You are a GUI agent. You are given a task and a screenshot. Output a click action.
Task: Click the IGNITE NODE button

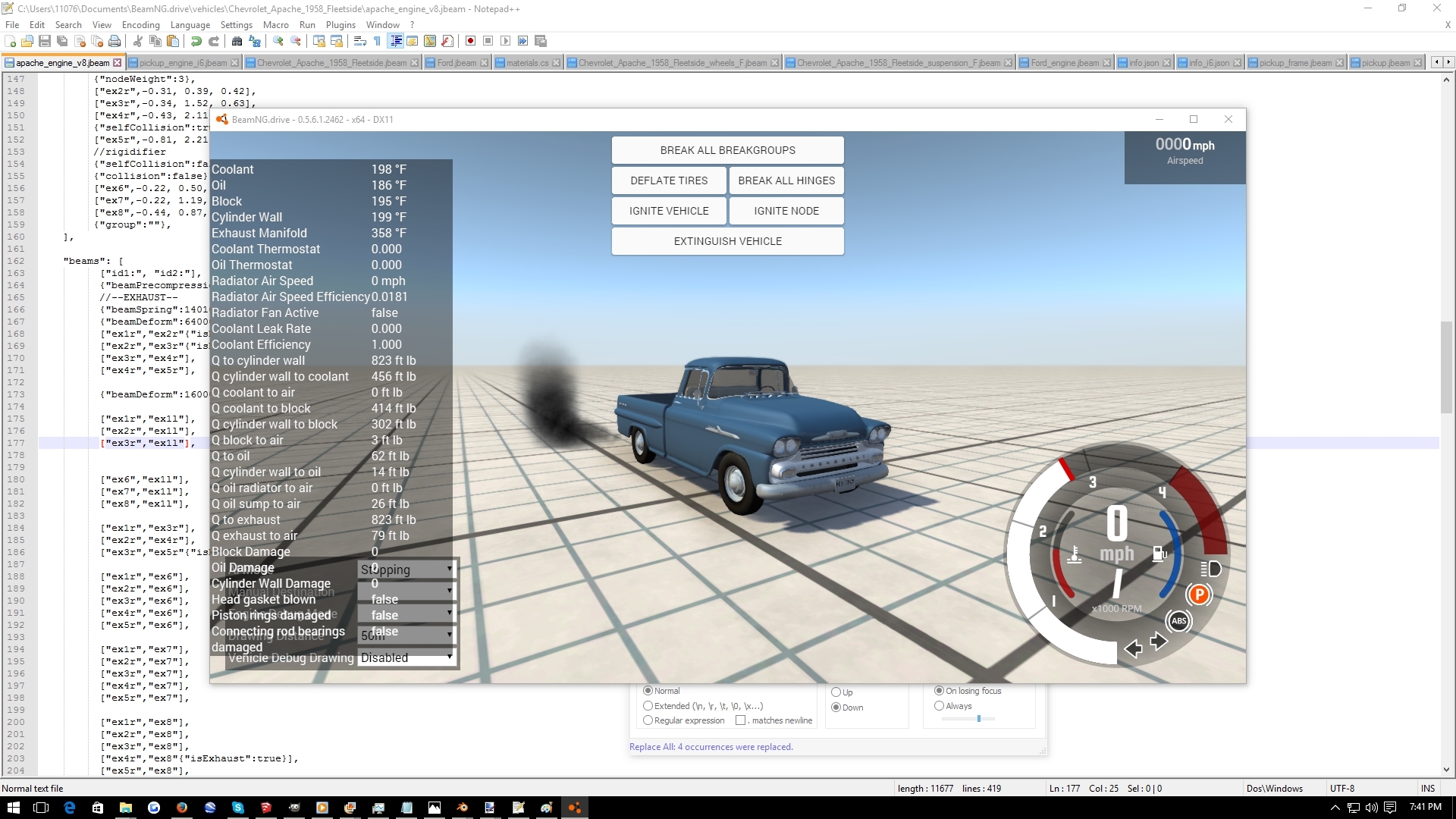pos(786,211)
